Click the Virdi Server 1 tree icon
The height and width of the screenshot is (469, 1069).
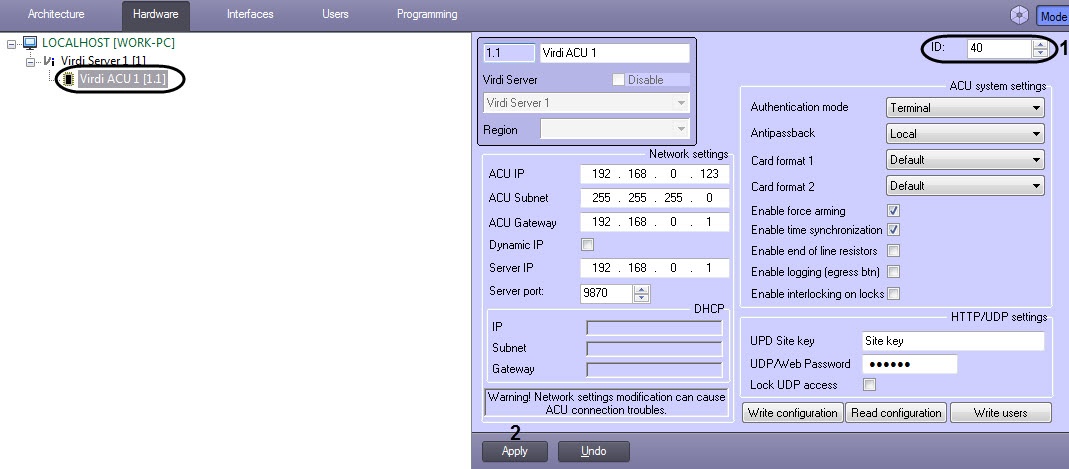coord(49,61)
